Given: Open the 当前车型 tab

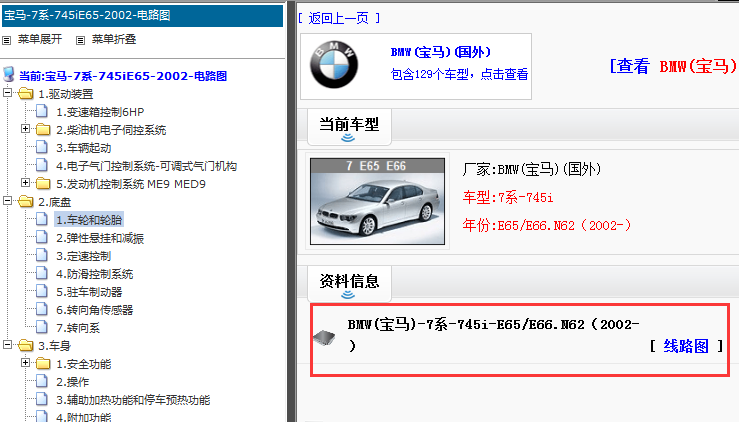Looking at the screenshot, I should pos(349,127).
